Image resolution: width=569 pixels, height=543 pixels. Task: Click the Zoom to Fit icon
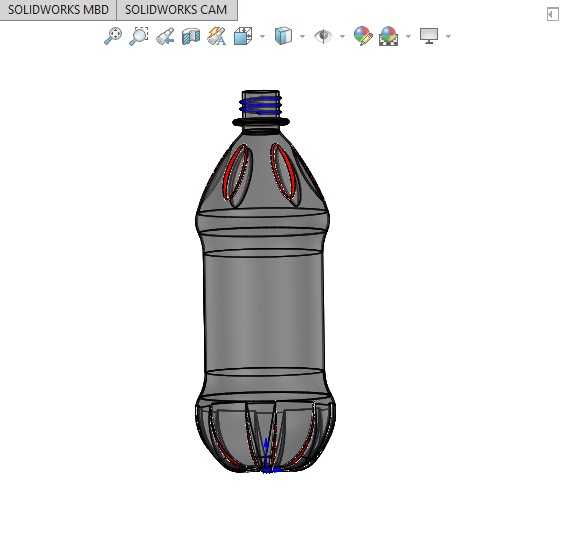pyautogui.click(x=113, y=36)
